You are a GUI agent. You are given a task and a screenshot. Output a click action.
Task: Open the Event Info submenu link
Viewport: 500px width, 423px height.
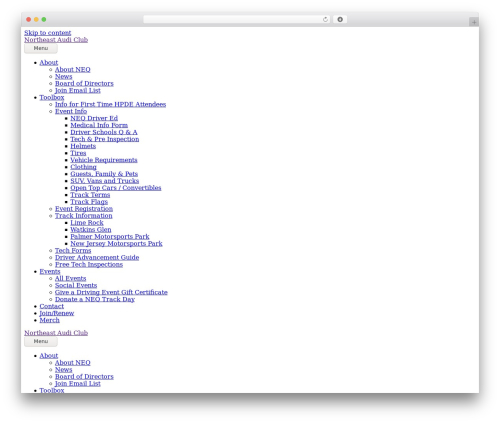pos(71,111)
